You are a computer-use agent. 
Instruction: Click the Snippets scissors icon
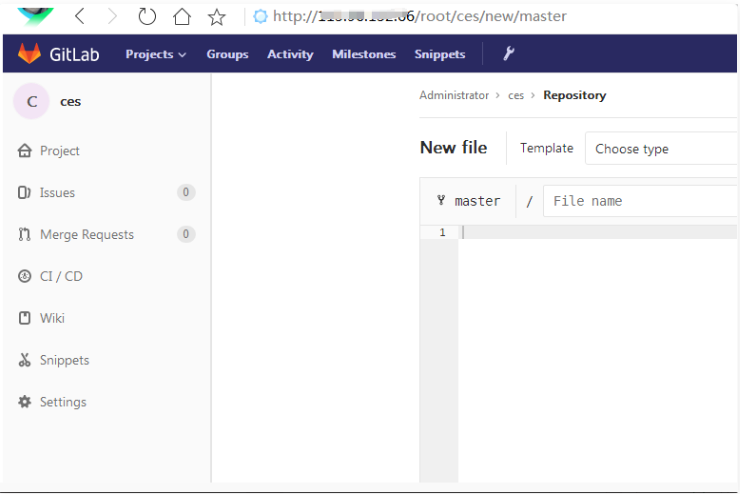coord(25,360)
